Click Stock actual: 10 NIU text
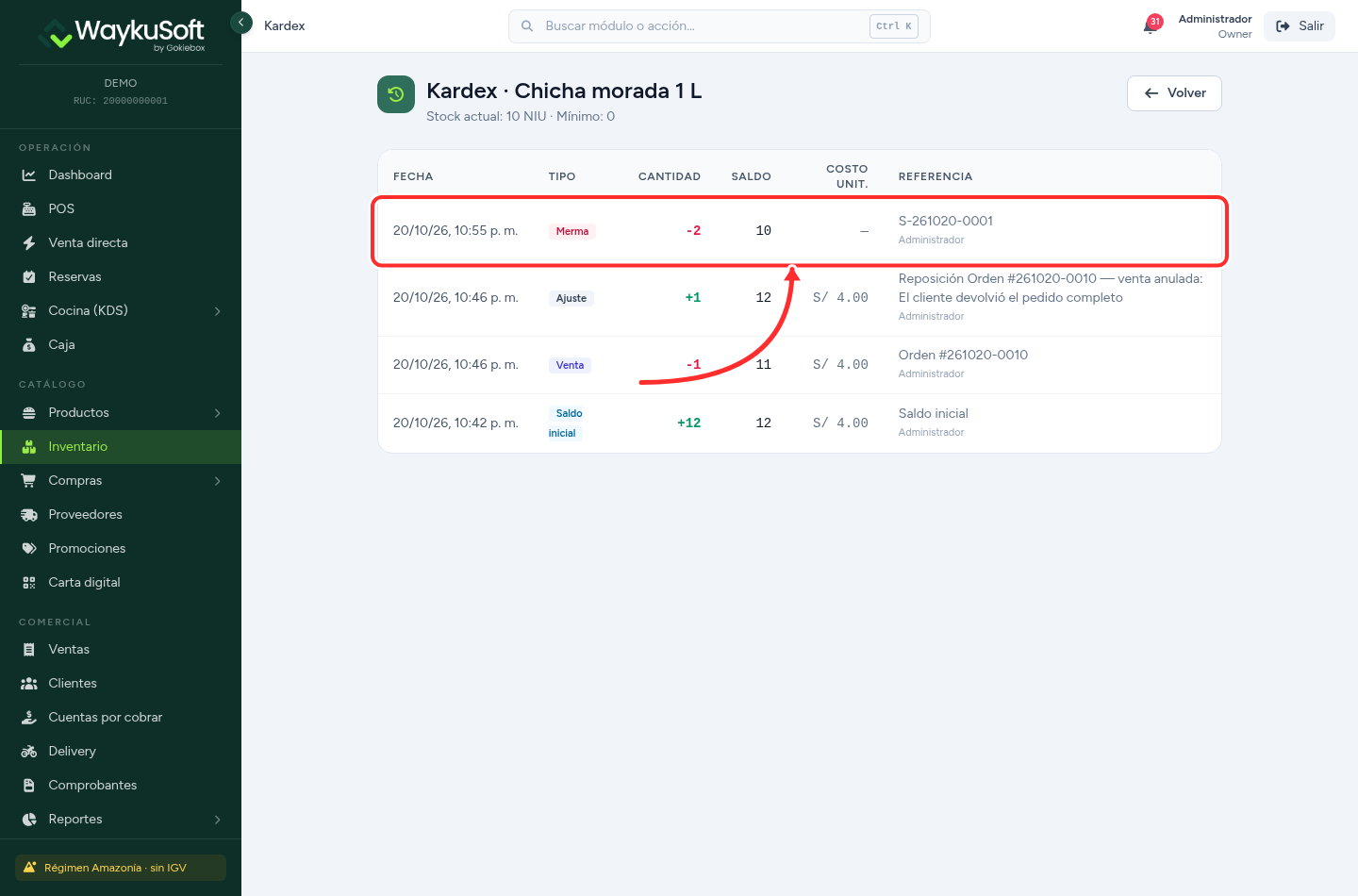The height and width of the screenshot is (896, 1358). pos(487,117)
